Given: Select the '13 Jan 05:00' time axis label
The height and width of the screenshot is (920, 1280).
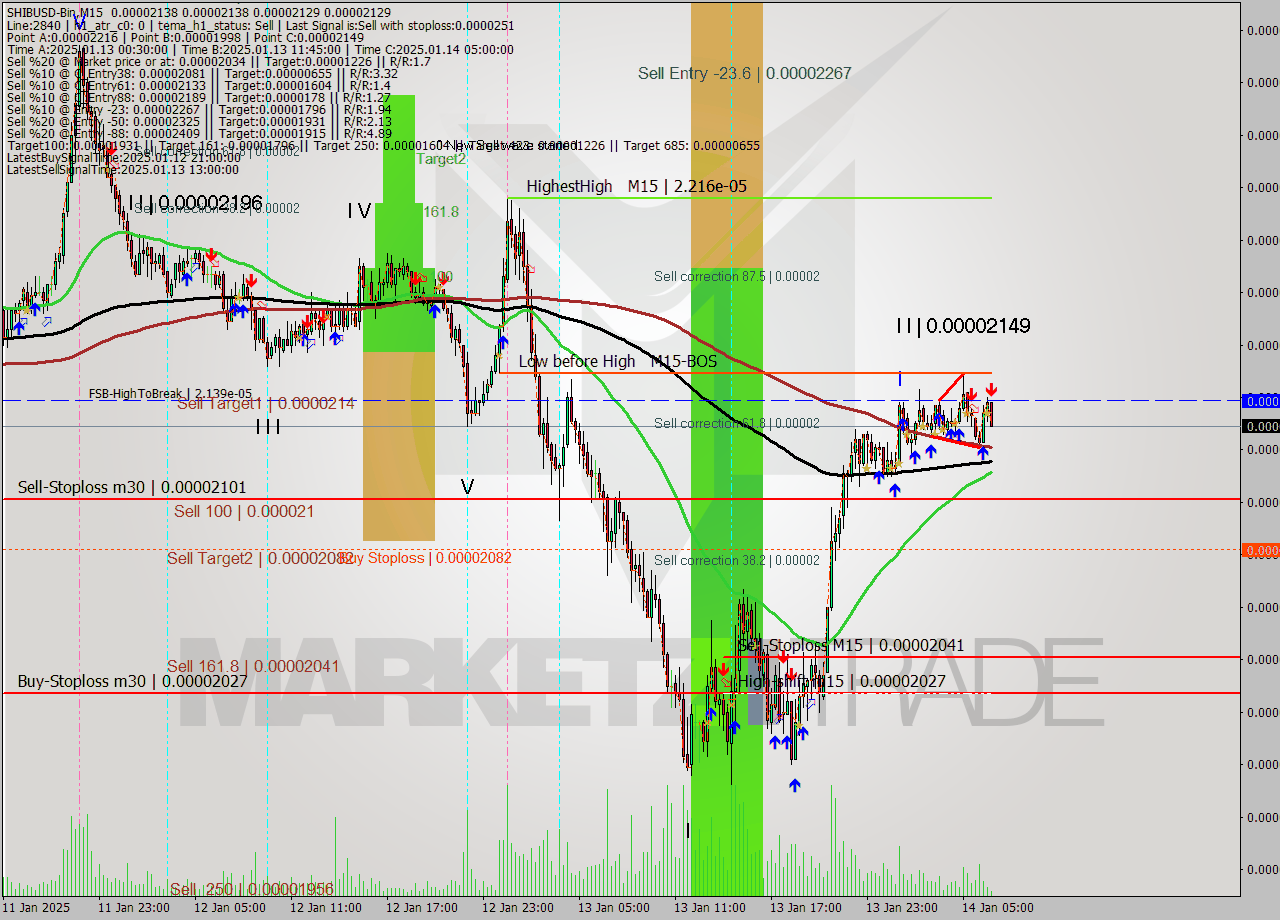Looking at the screenshot, I should pos(614,907).
